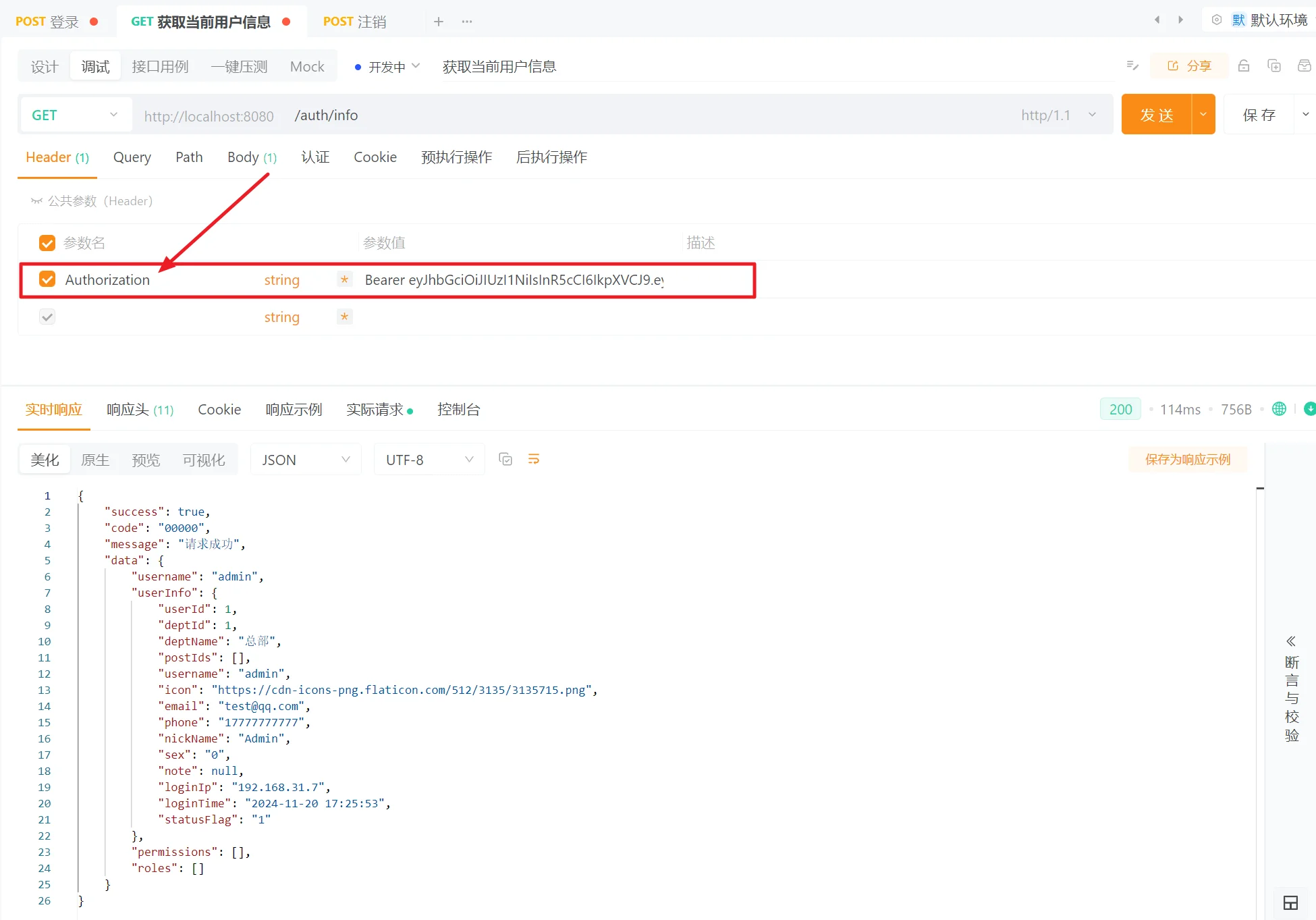1316x920 pixels.
Task: Uncheck the Authorization header checkbox
Action: coord(47,279)
